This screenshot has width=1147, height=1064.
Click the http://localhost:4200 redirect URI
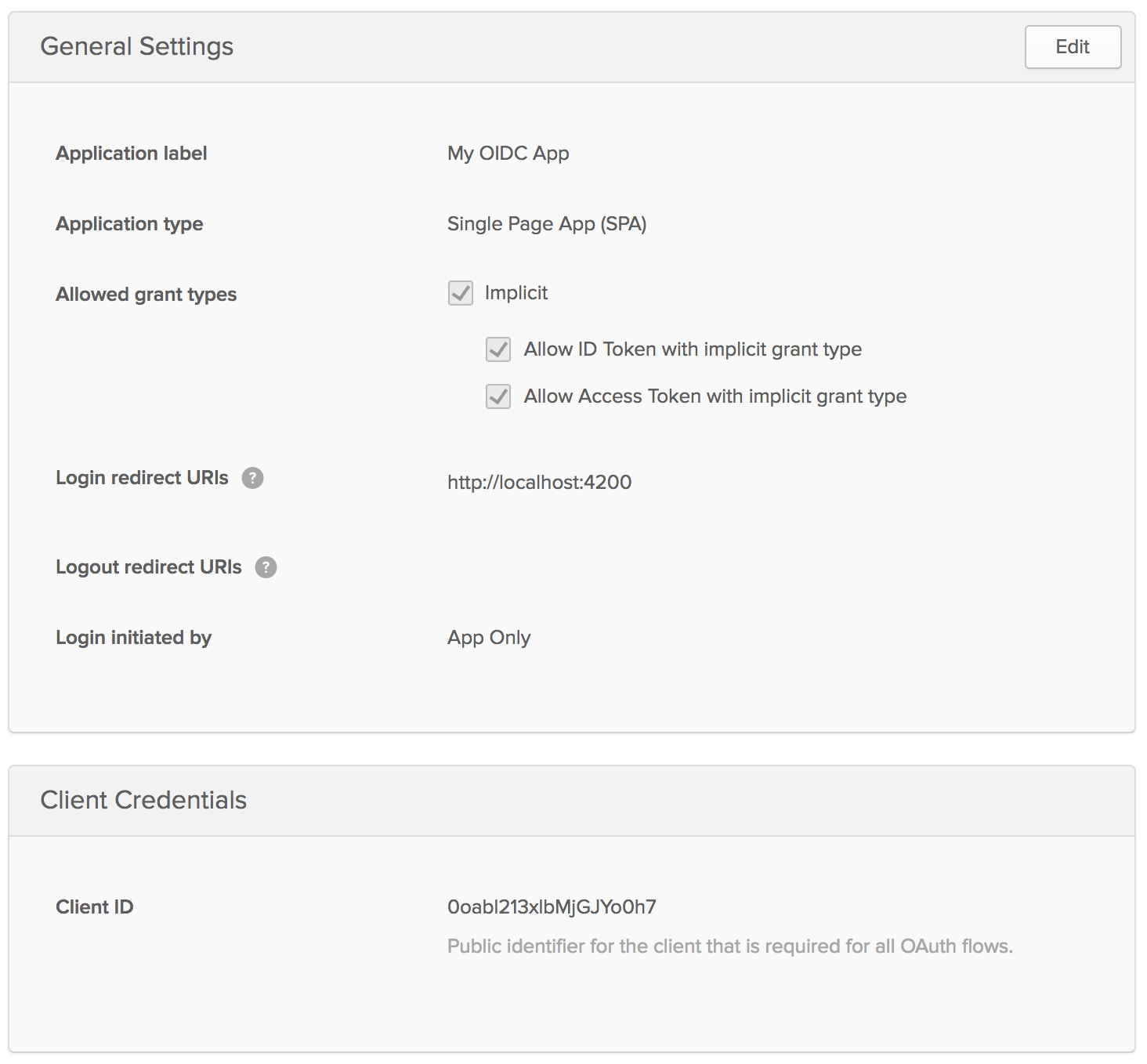tap(539, 483)
